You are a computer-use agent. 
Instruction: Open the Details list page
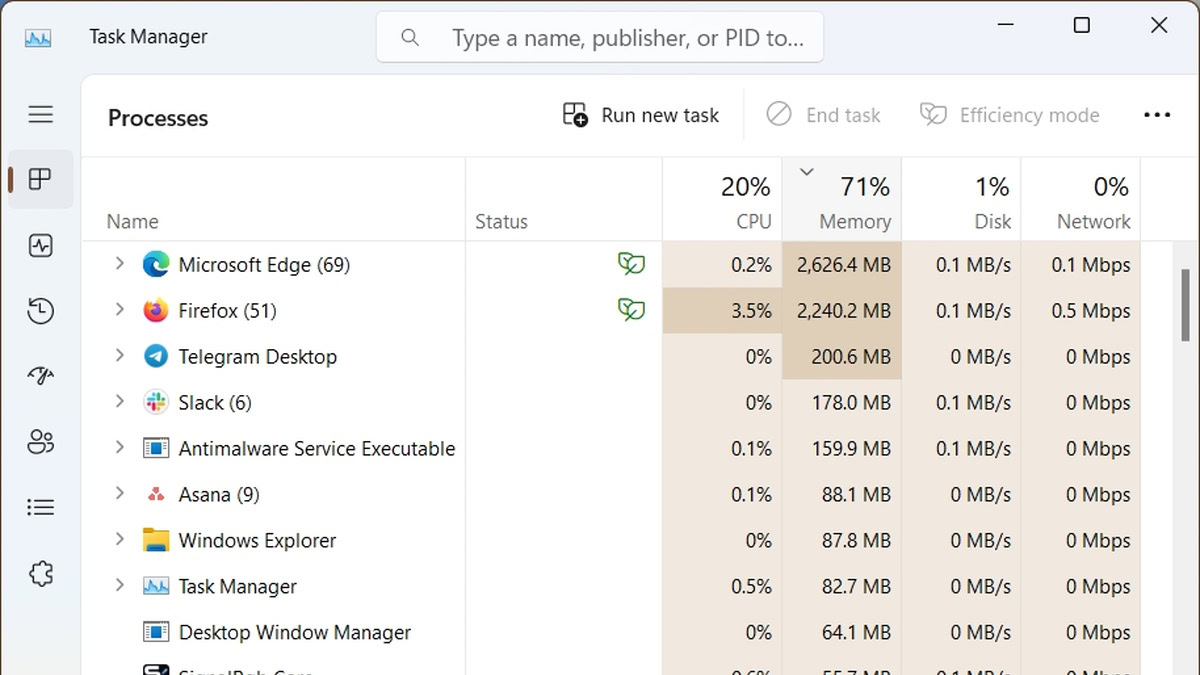tap(40, 508)
